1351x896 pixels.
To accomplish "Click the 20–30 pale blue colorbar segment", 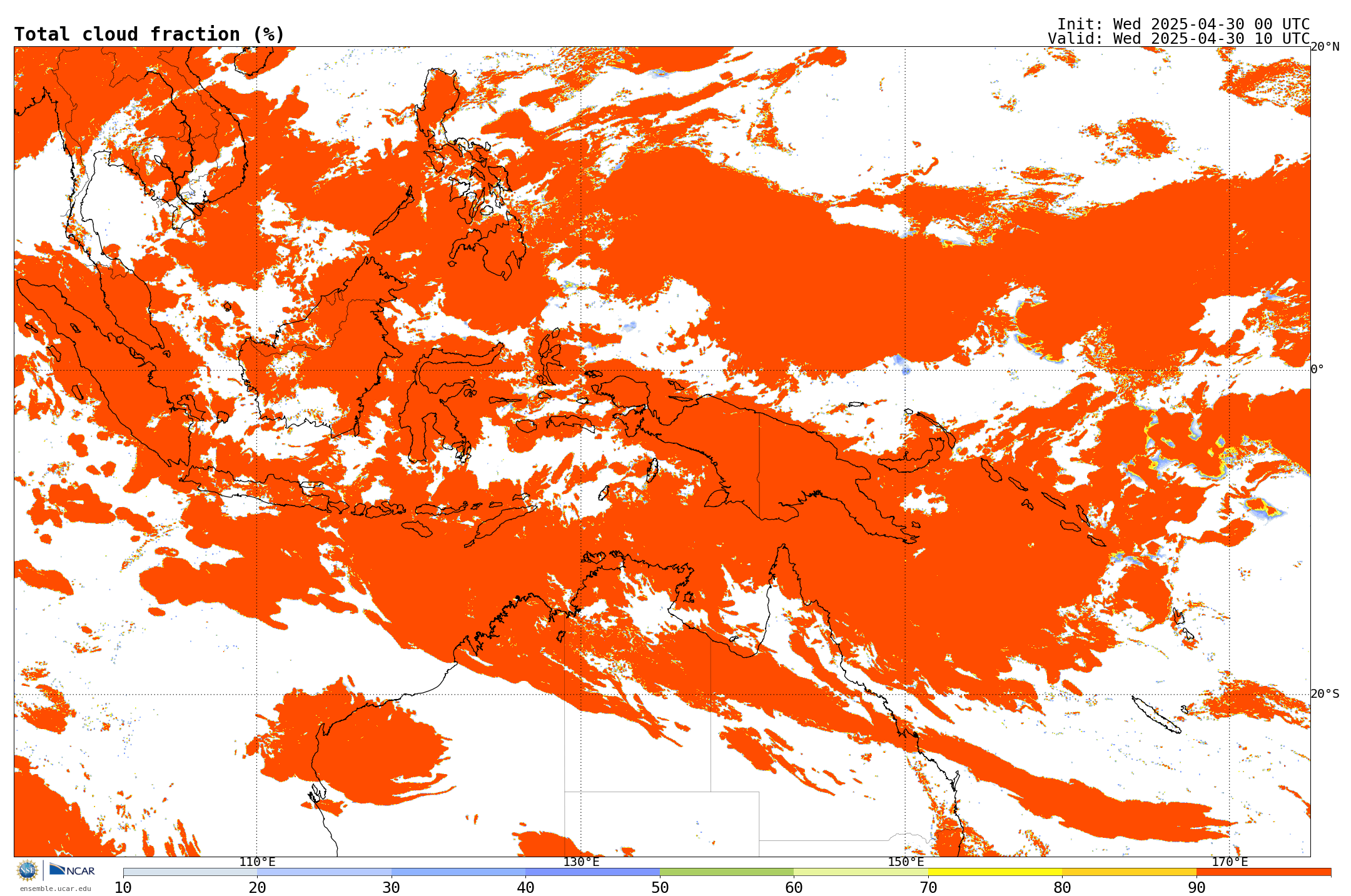I will point(324,872).
